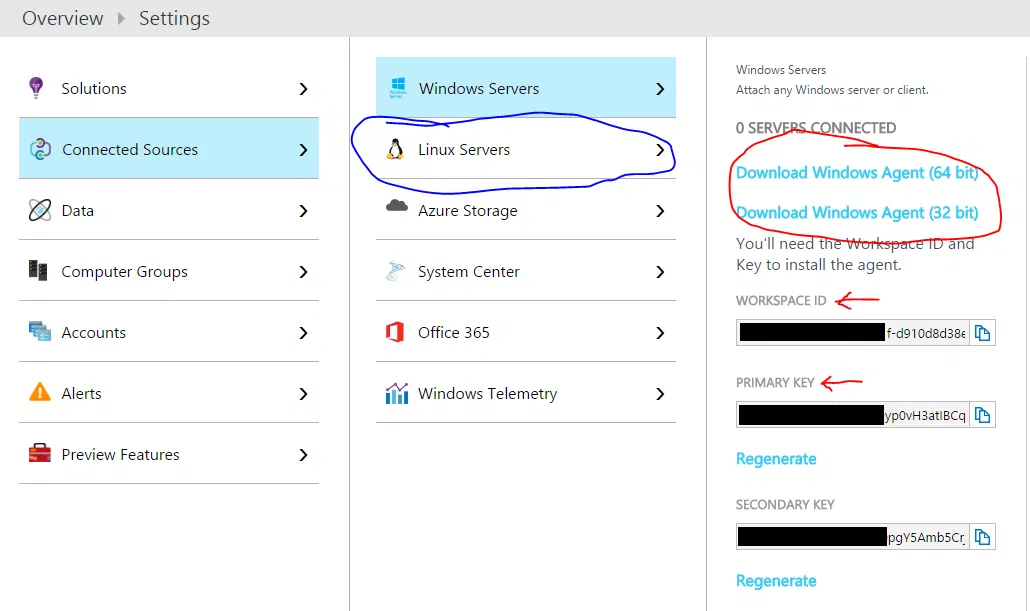Select the Connected Sources section
The width and height of the screenshot is (1030, 611).
[169, 148]
